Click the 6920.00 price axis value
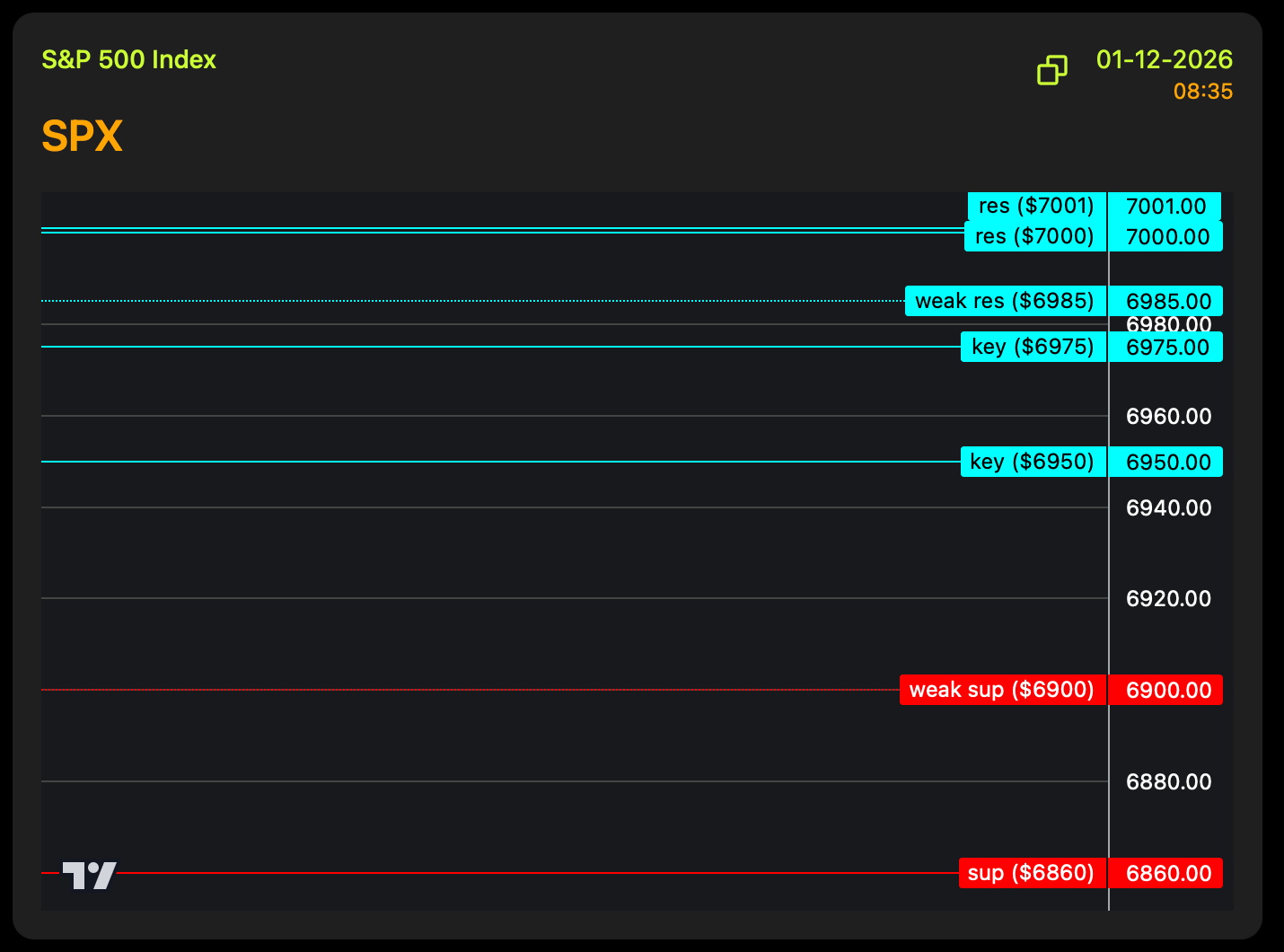 pyautogui.click(x=1168, y=598)
